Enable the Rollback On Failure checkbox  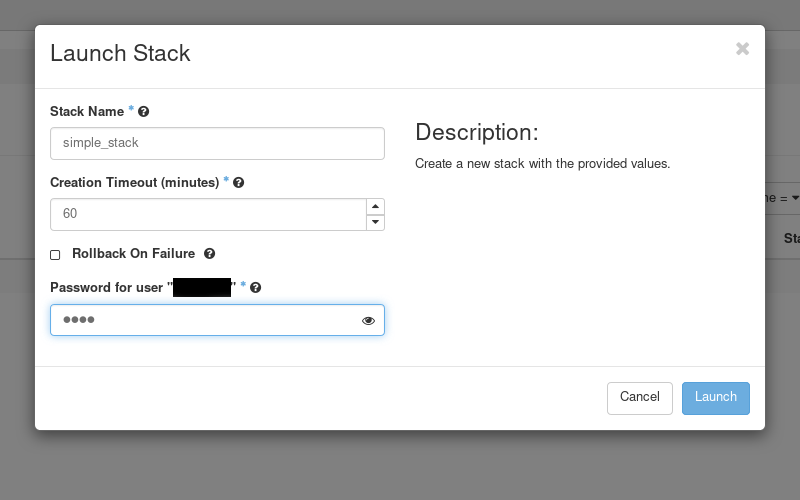pos(55,255)
